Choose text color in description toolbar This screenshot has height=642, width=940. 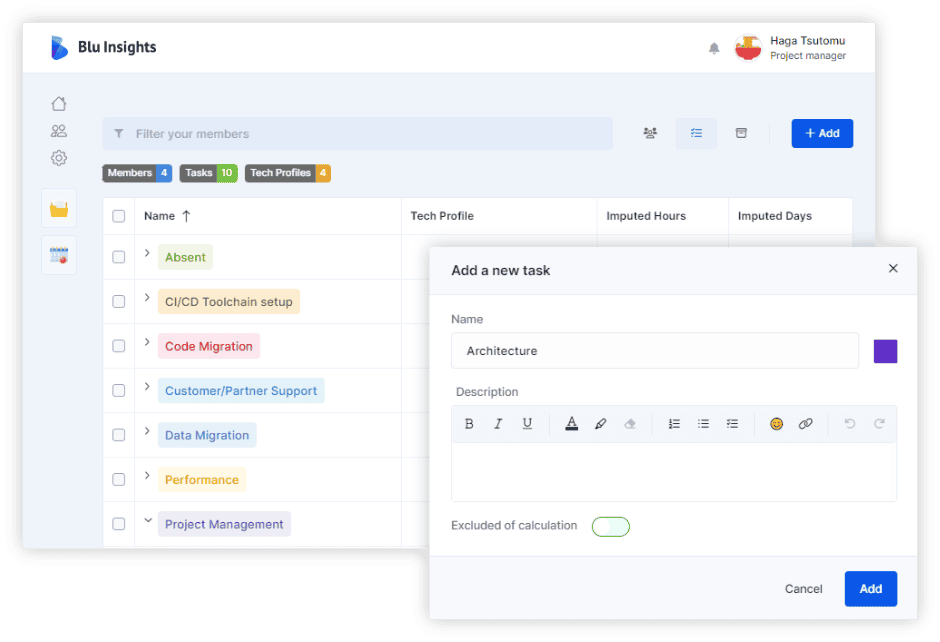(x=571, y=424)
